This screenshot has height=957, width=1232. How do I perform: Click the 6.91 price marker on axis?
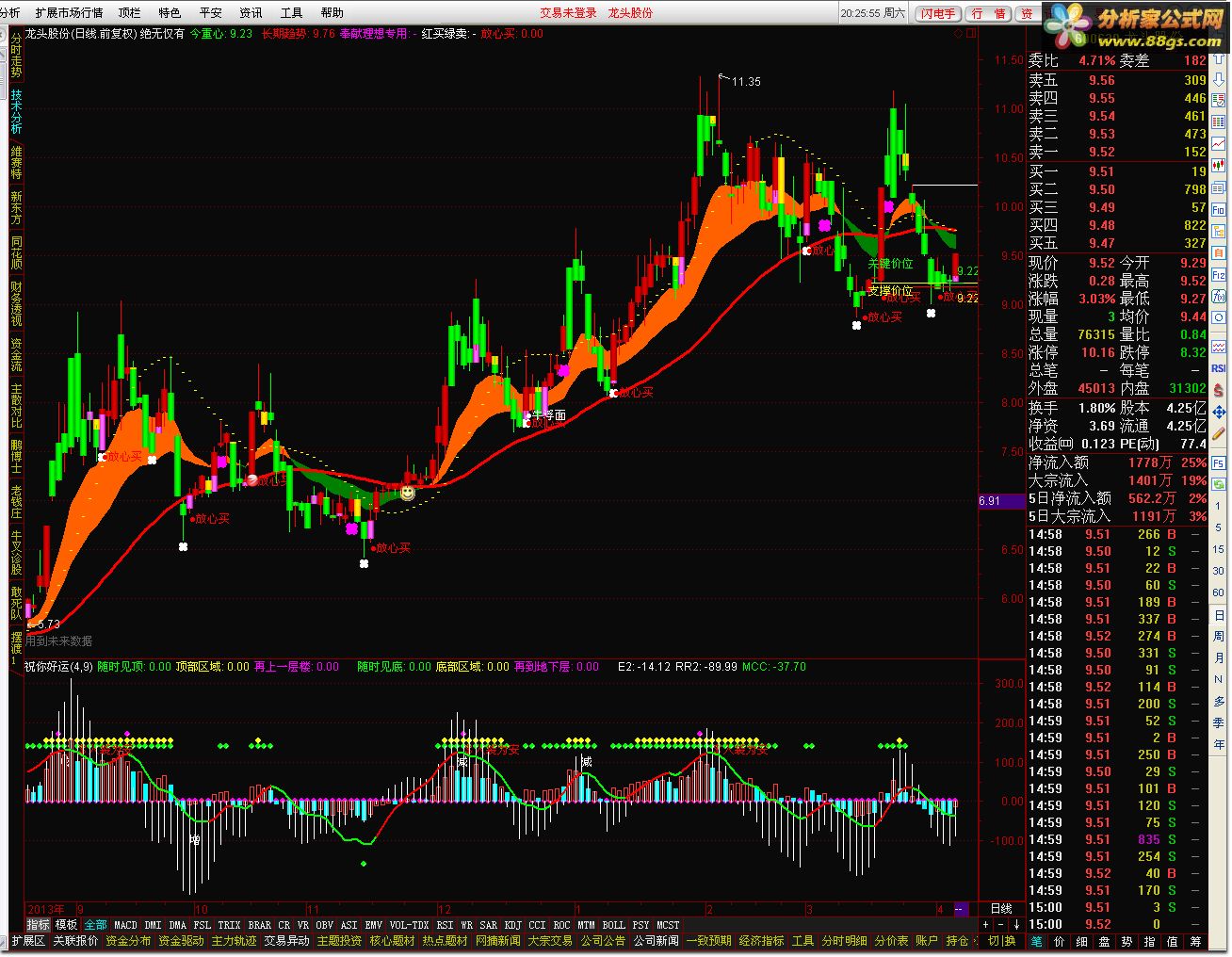(1000, 501)
